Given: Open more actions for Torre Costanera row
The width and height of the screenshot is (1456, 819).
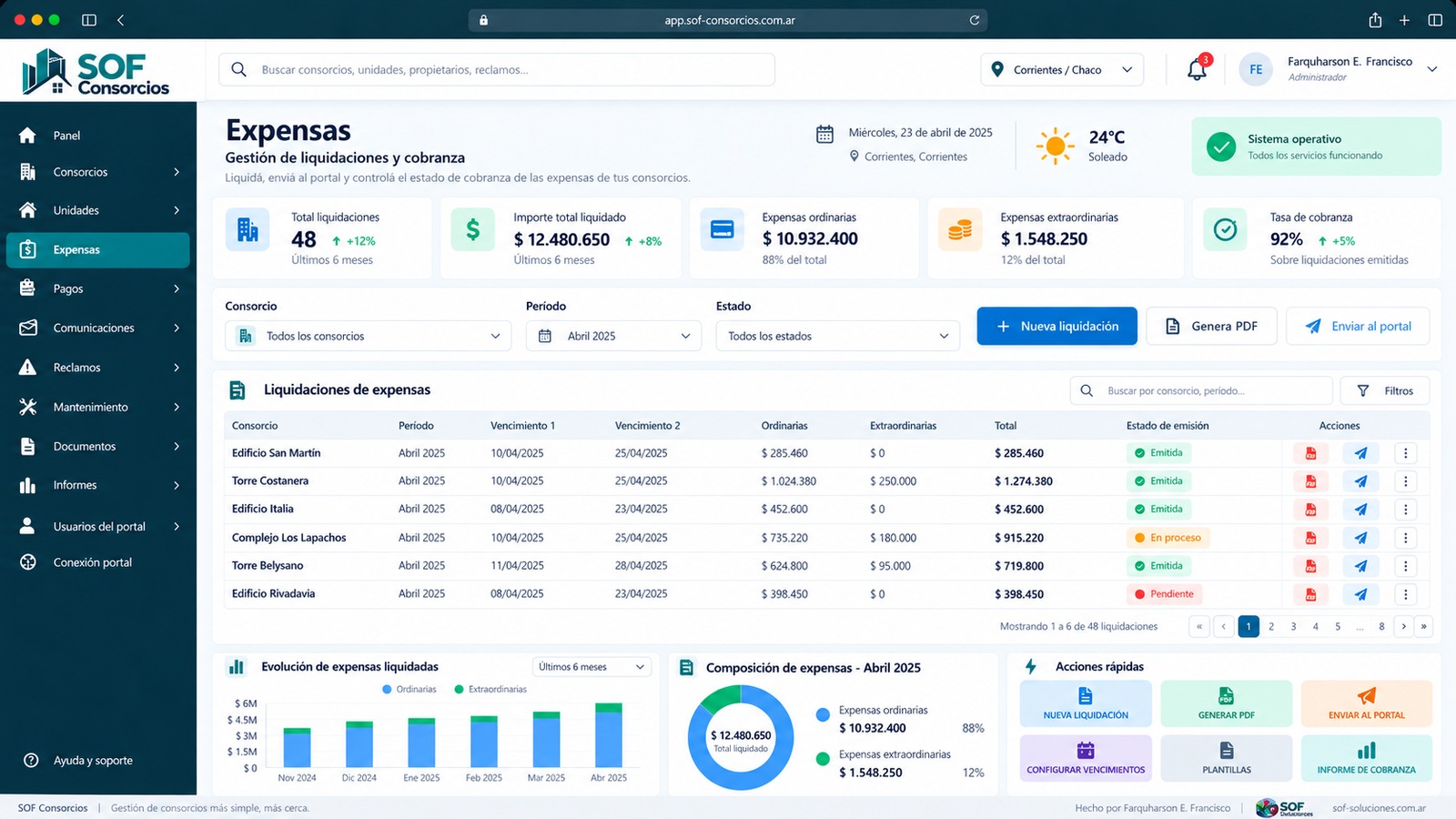Looking at the screenshot, I should [1406, 481].
